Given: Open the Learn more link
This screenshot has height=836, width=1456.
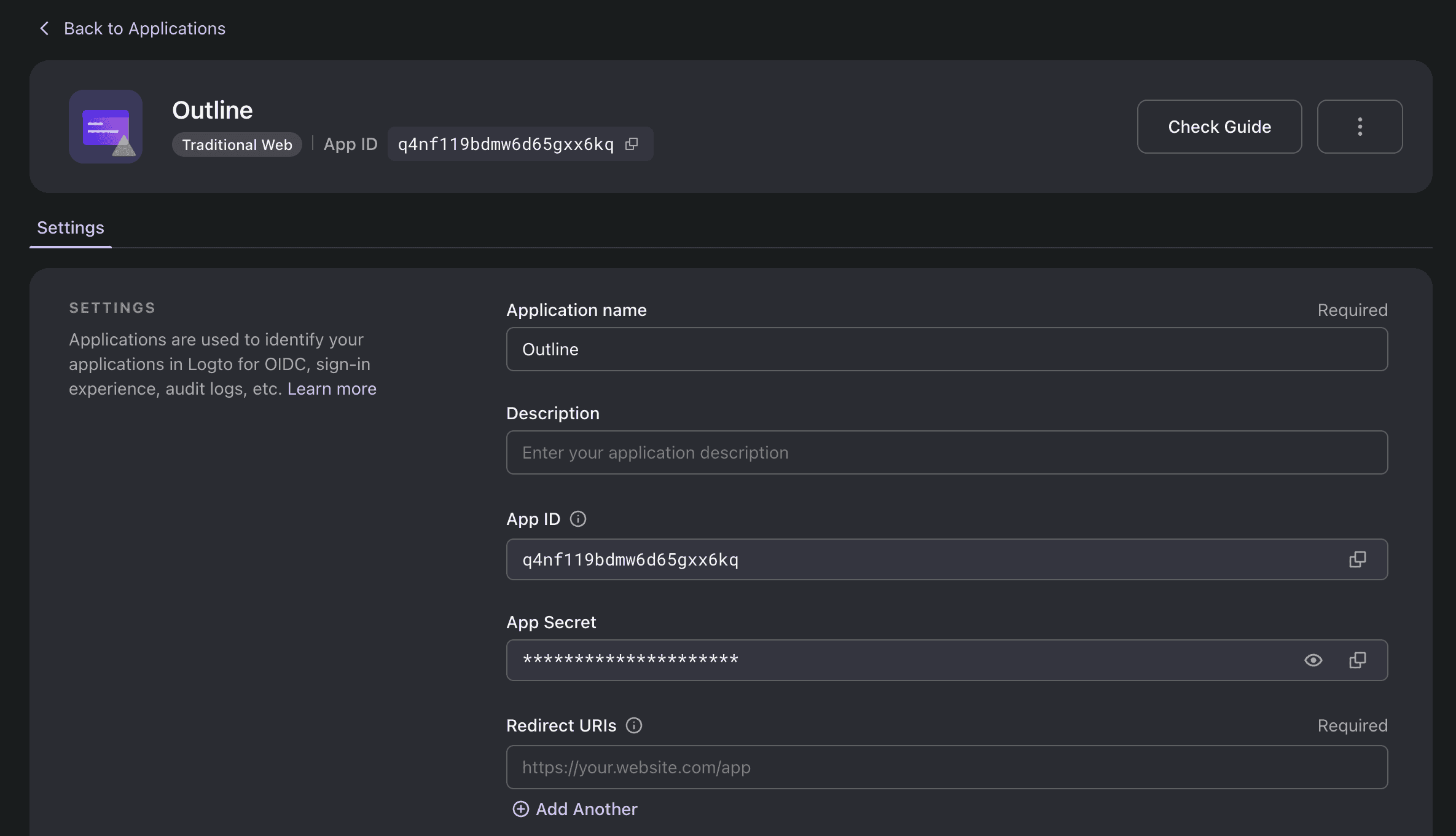Looking at the screenshot, I should point(332,388).
